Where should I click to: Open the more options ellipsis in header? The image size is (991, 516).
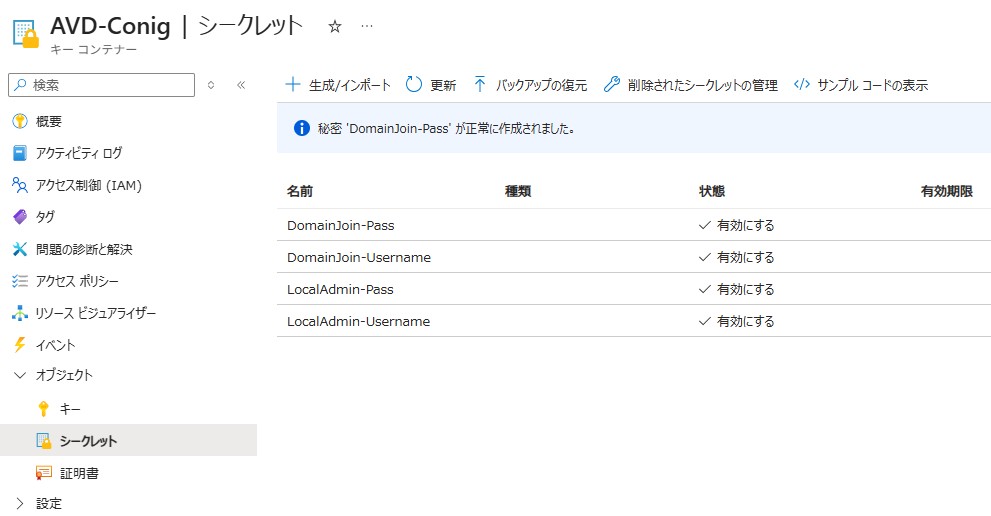367,25
